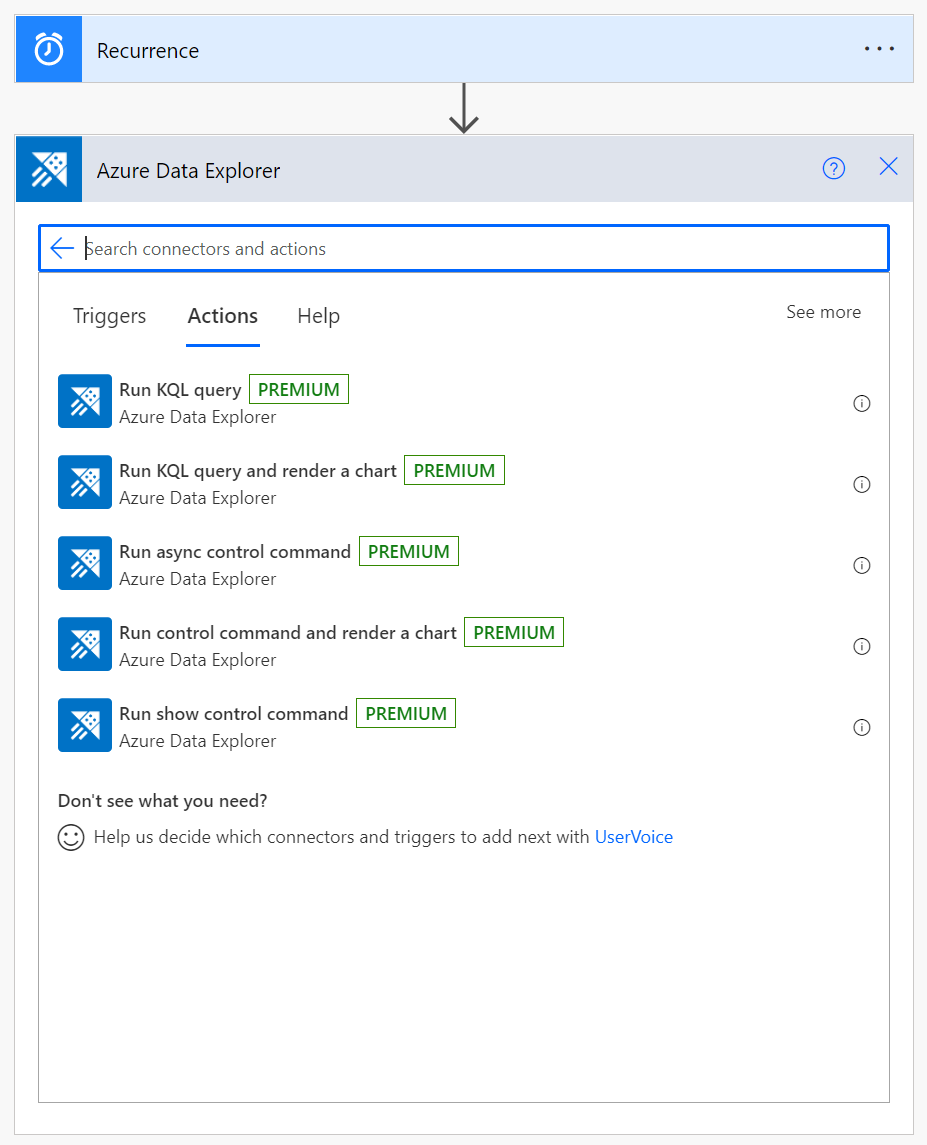
Task: Open help via the question mark icon
Action: pyautogui.click(x=833, y=168)
